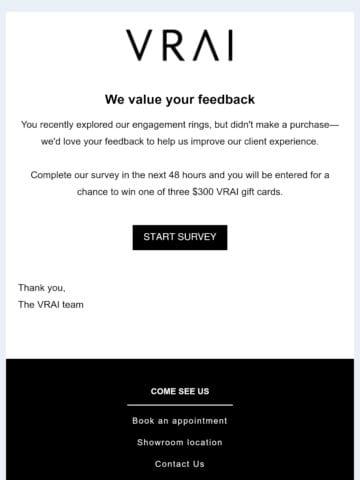Follow the Contact Us footer link
360x480 pixels.
click(x=180, y=464)
